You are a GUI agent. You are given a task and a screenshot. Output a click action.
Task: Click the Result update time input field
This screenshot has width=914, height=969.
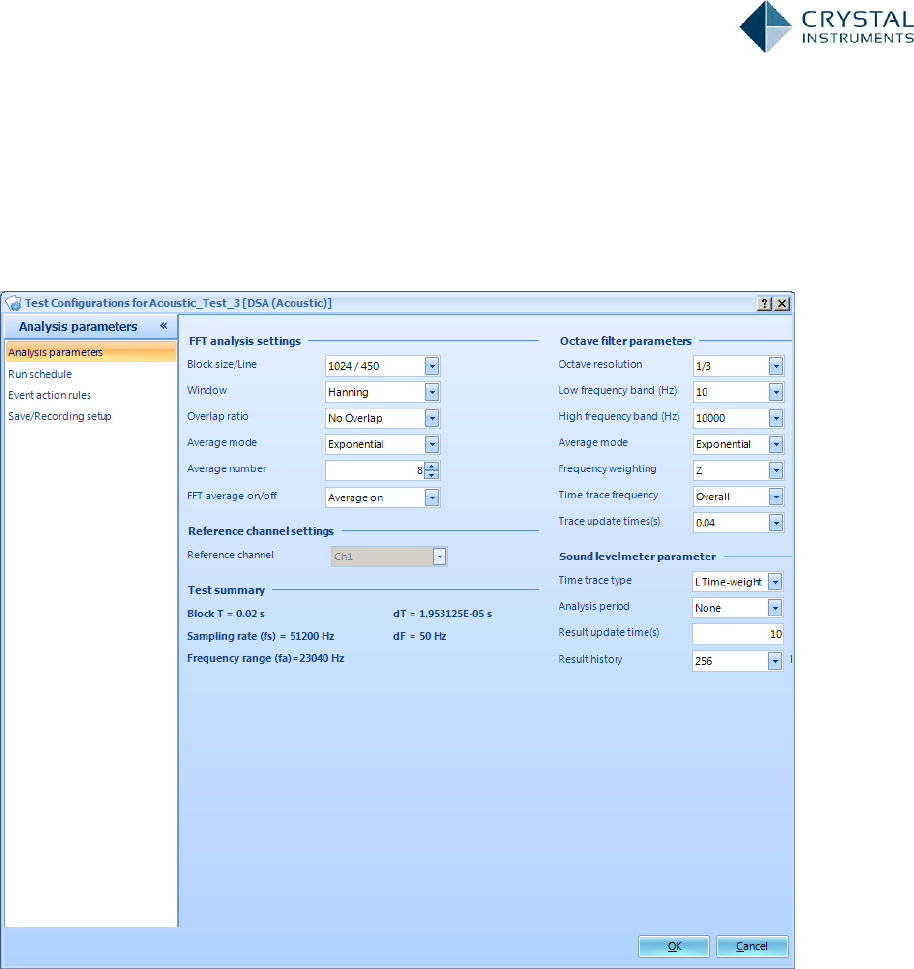pyautogui.click(x=738, y=634)
